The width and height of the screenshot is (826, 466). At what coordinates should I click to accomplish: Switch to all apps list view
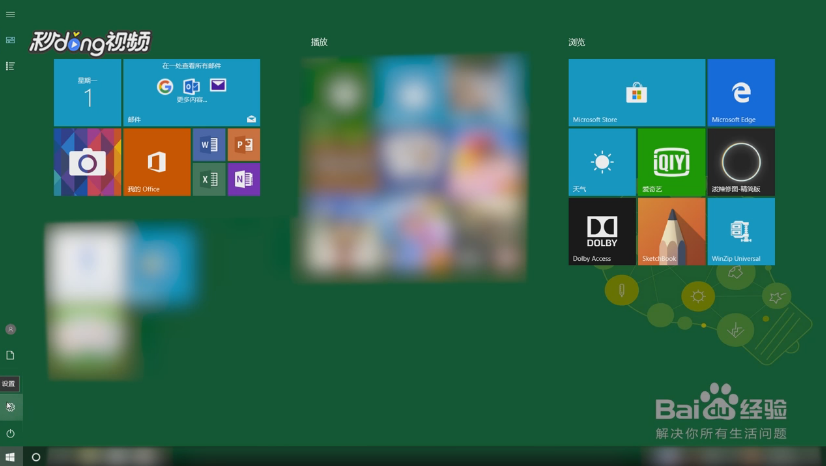[10, 66]
